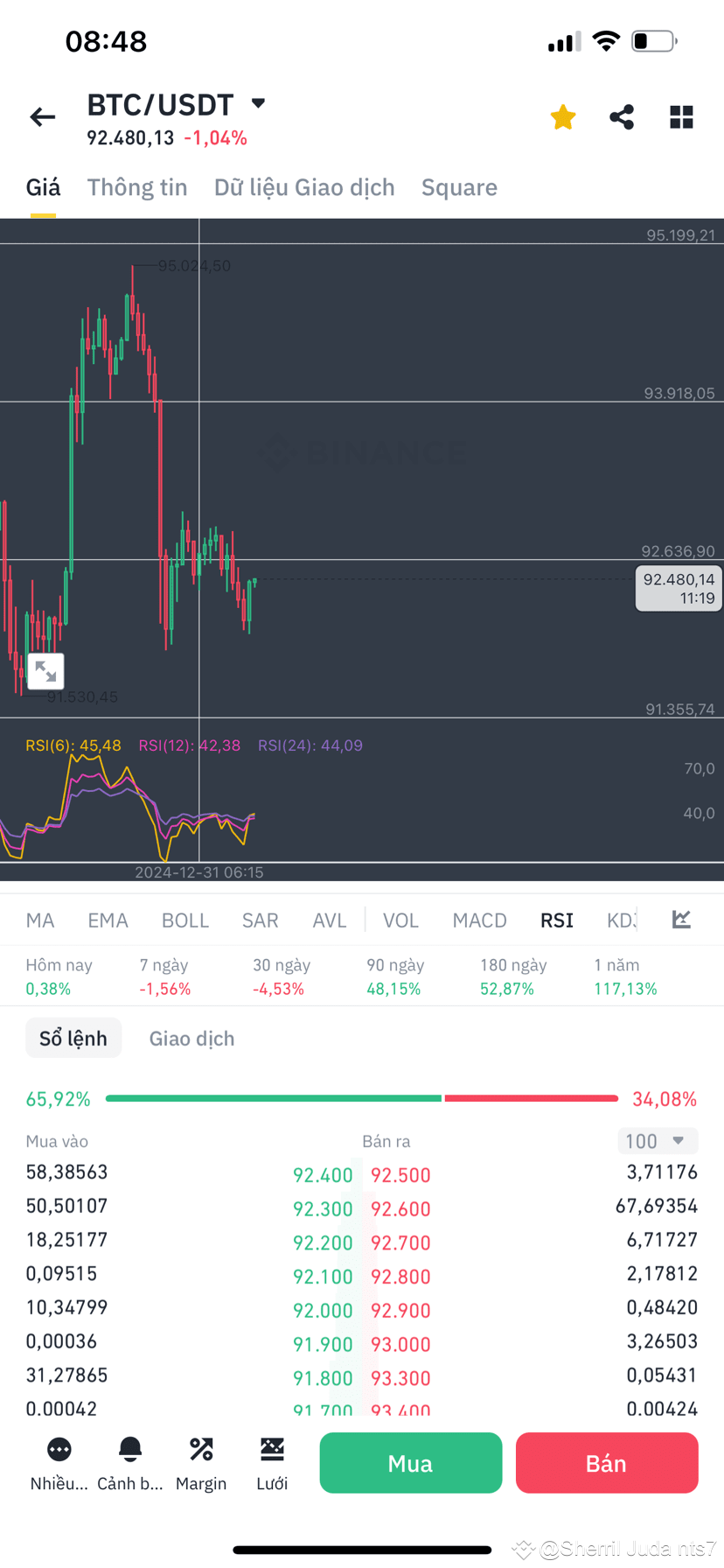
Task: Select the 92.400 bid price in the order book
Action: tap(323, 1175)
